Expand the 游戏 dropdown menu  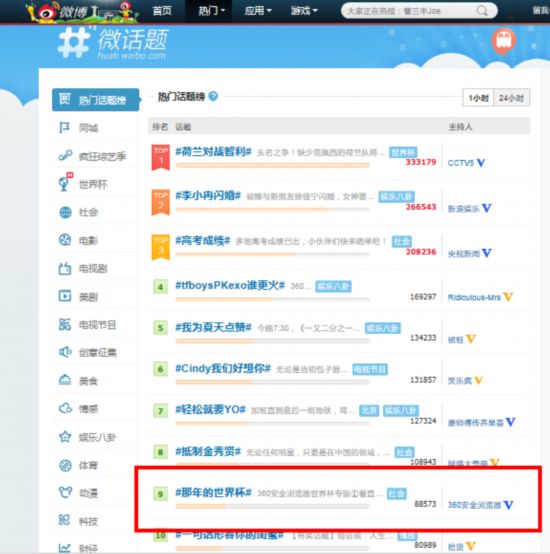click(304, 11)
